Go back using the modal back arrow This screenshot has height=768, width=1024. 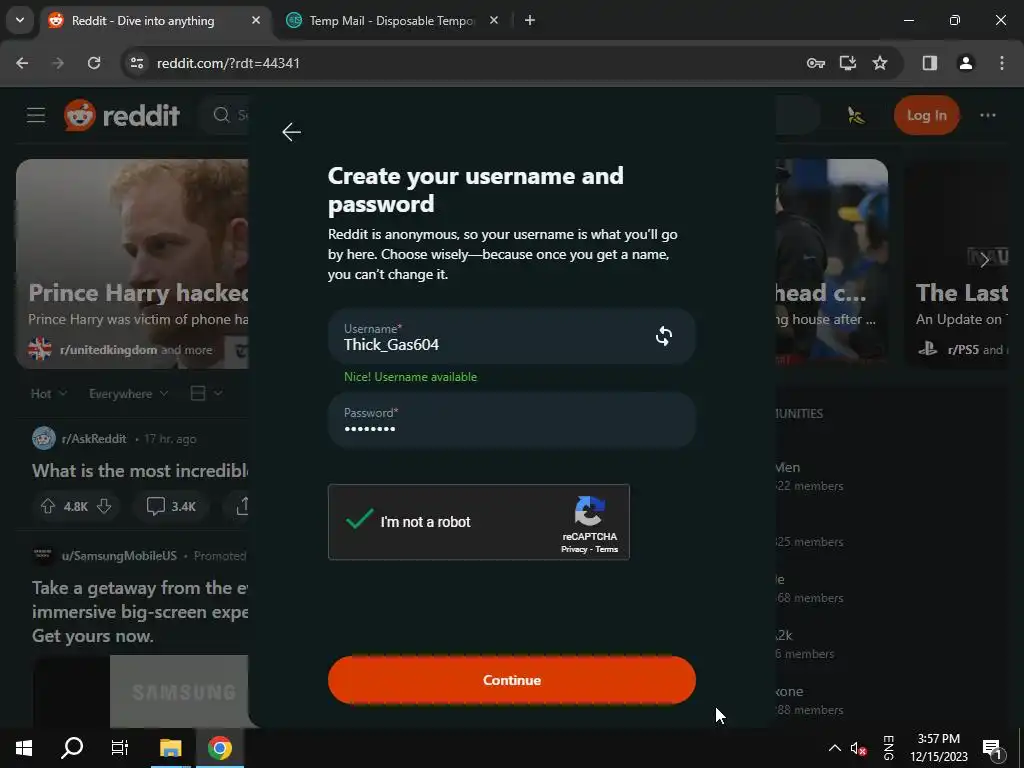tap(291, 132)
